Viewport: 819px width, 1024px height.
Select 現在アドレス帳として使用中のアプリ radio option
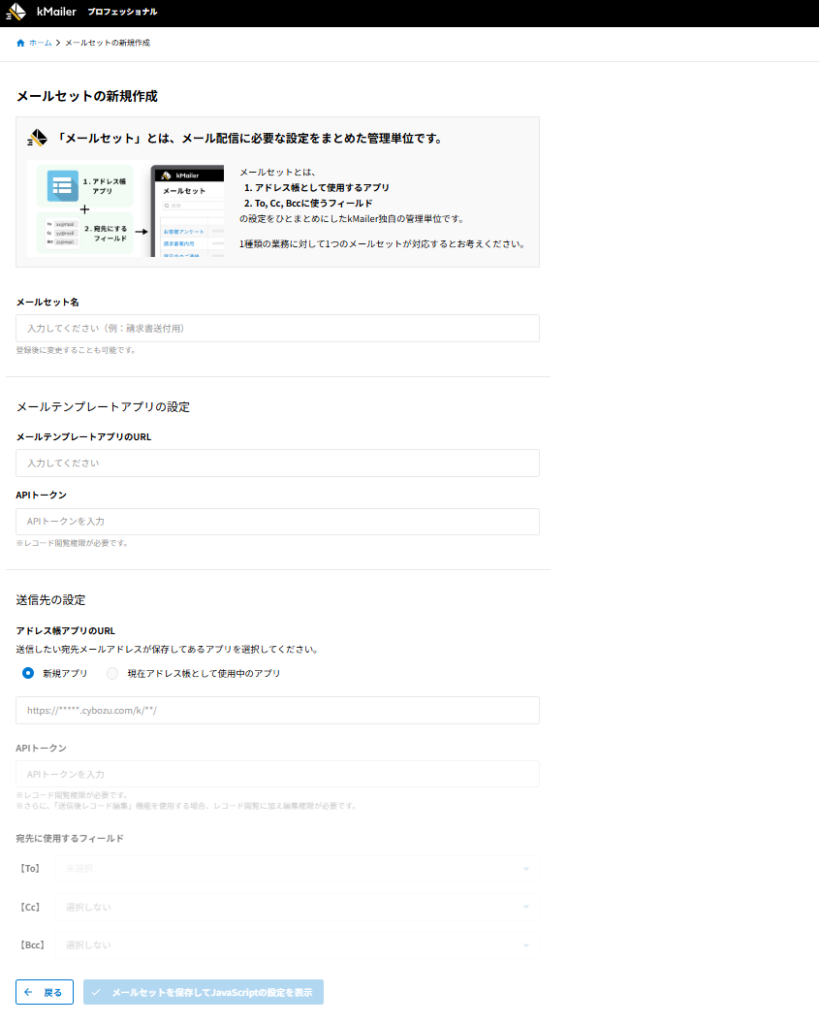113,673
